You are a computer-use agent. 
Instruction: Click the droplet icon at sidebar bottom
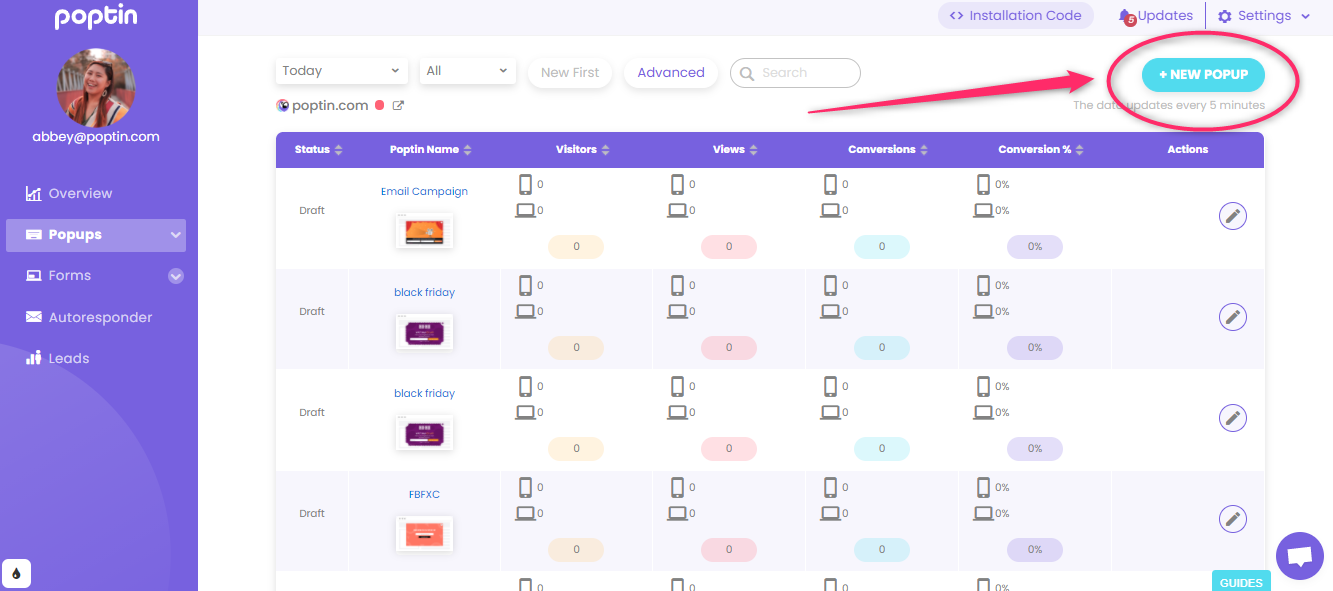[16, 574]
